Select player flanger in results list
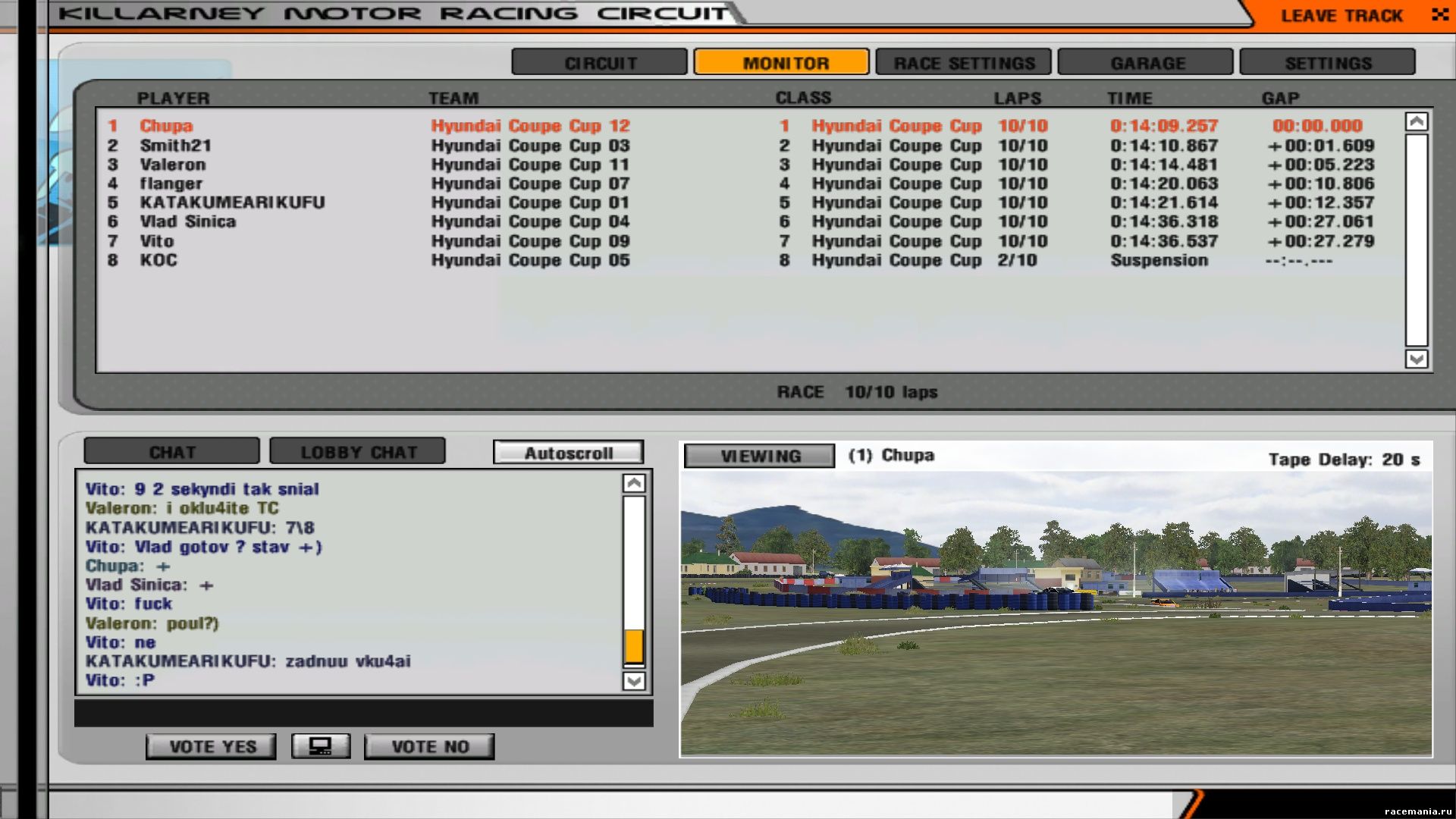This screenshot has width=1456, height=819. [x=171, y=184]
